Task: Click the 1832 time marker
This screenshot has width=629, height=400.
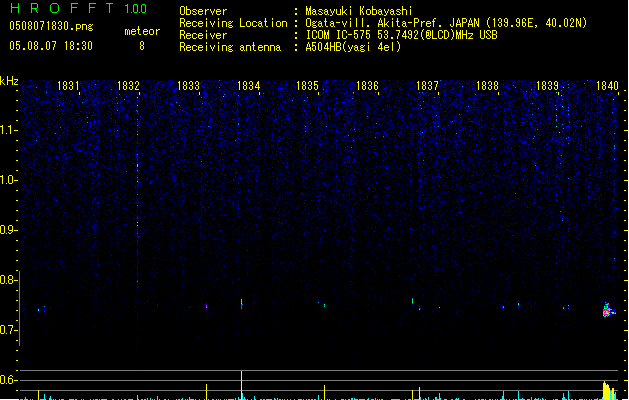Action: (128, 86)
